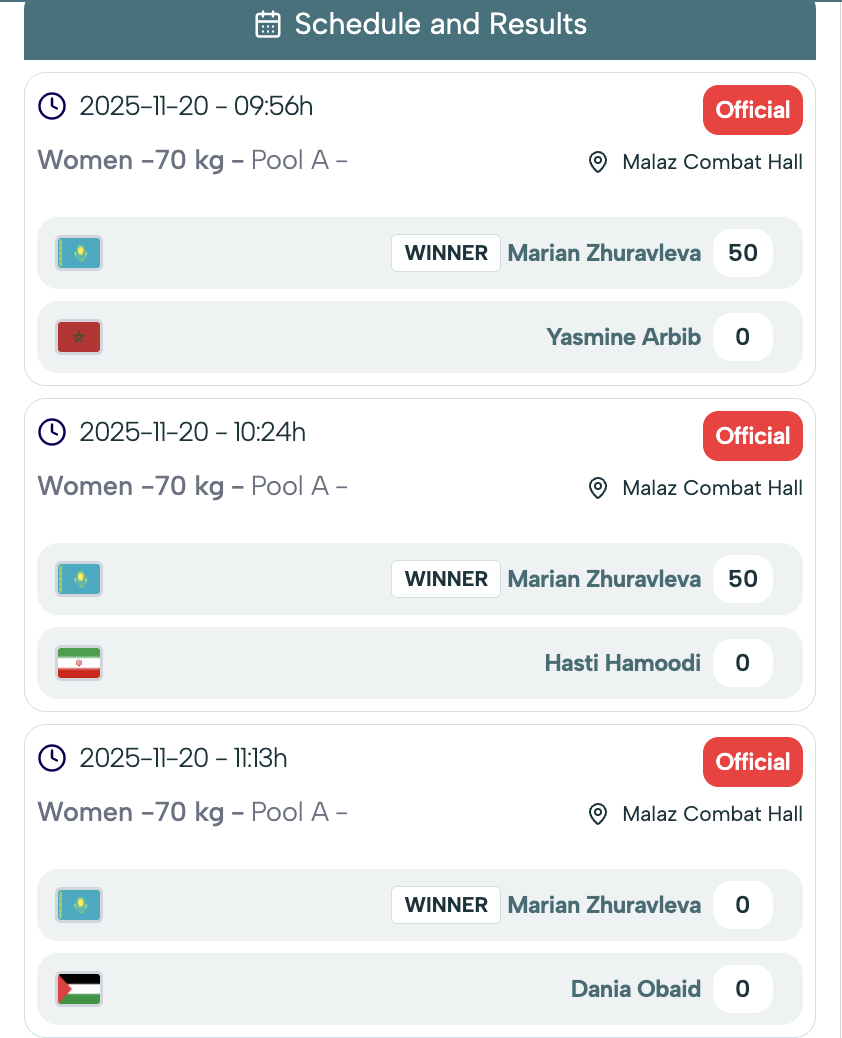
Task: Click the clock icon for the 11:13h match
Action: point(51,758)
